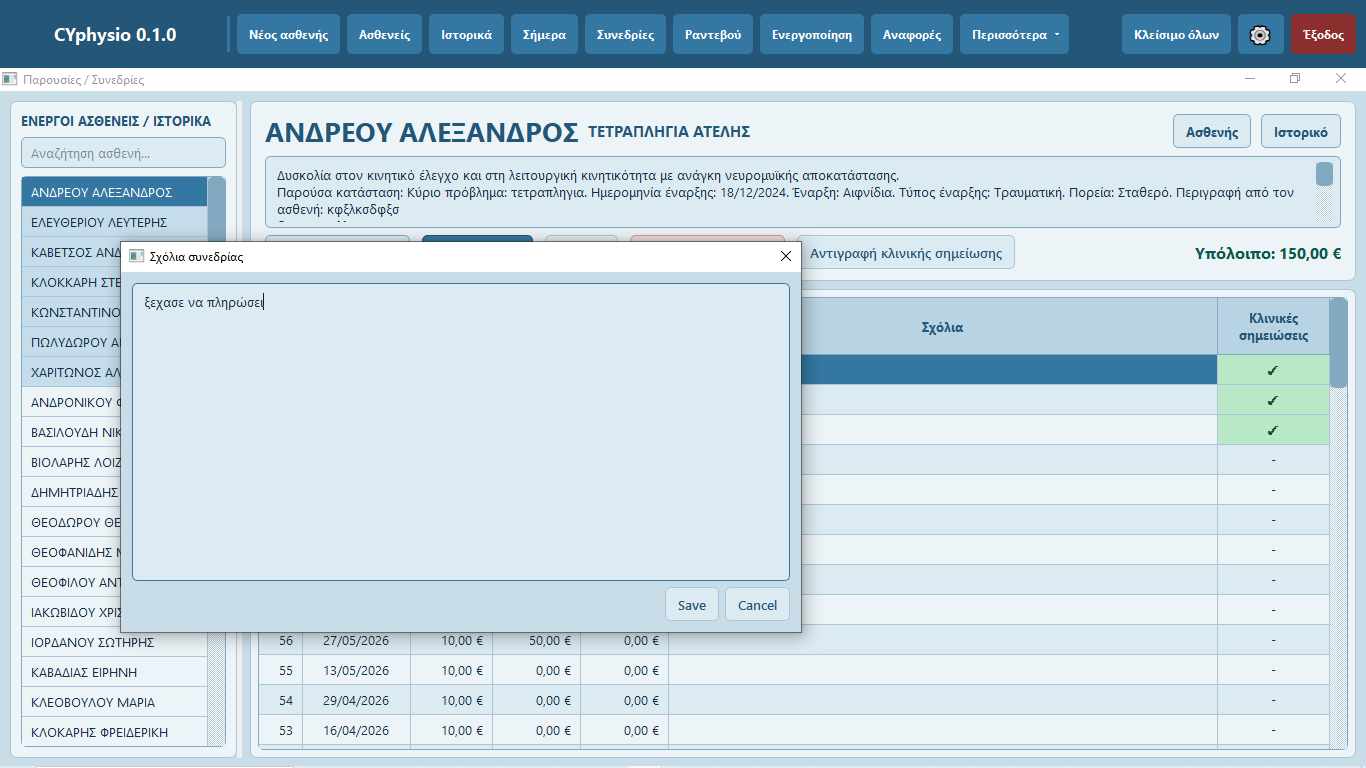Click the Υπόλοιπο: 150,00 € balance text
The height and width of the screenshot is (768, 1366).
pyautogui.click(x=1268, y=253)
